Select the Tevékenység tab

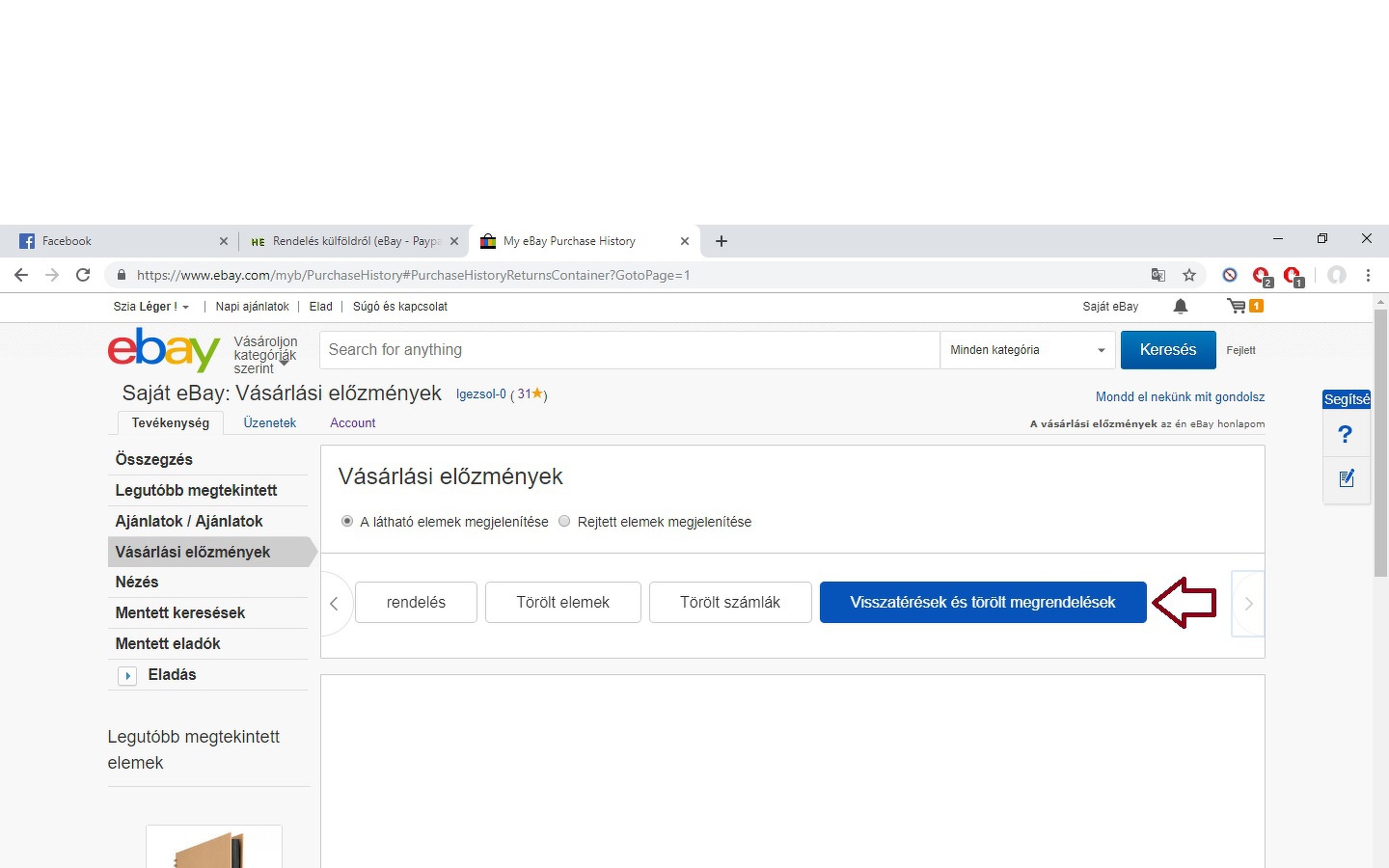click(x=171, y=422)
